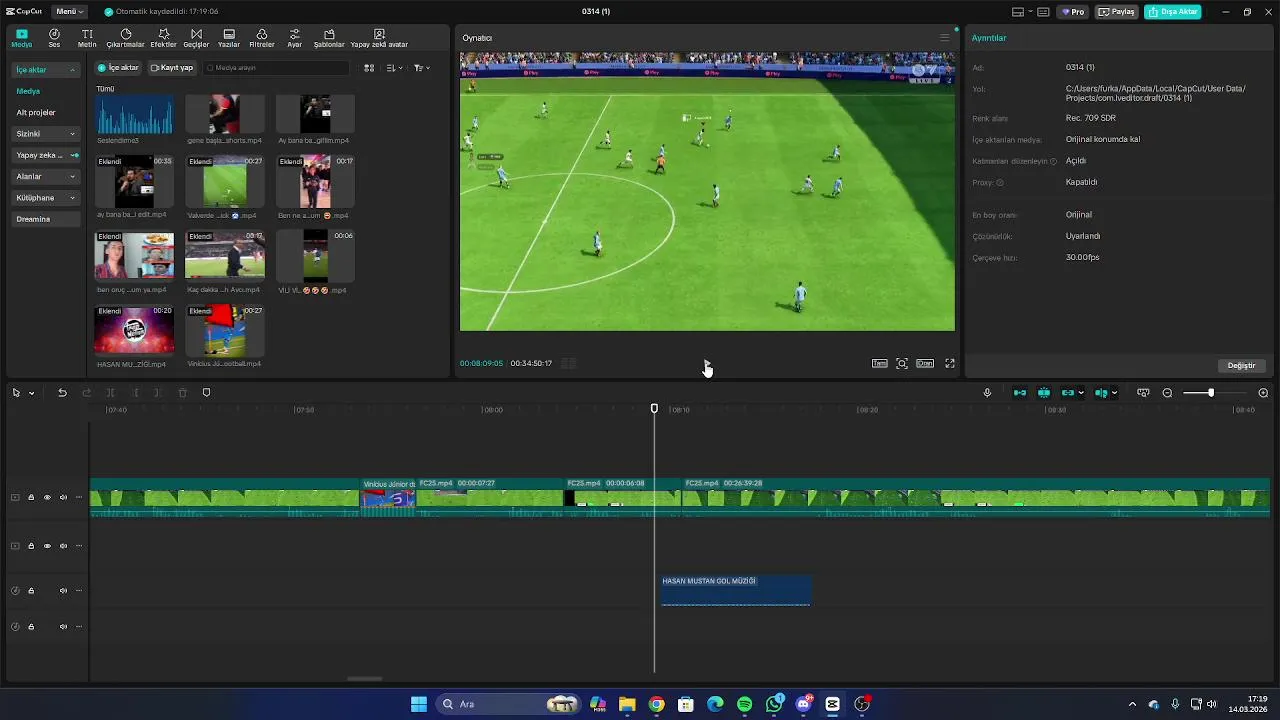Screen dimensions: 1280x720
Task: Open the media sort dropdown
Action: click(395, 68)
